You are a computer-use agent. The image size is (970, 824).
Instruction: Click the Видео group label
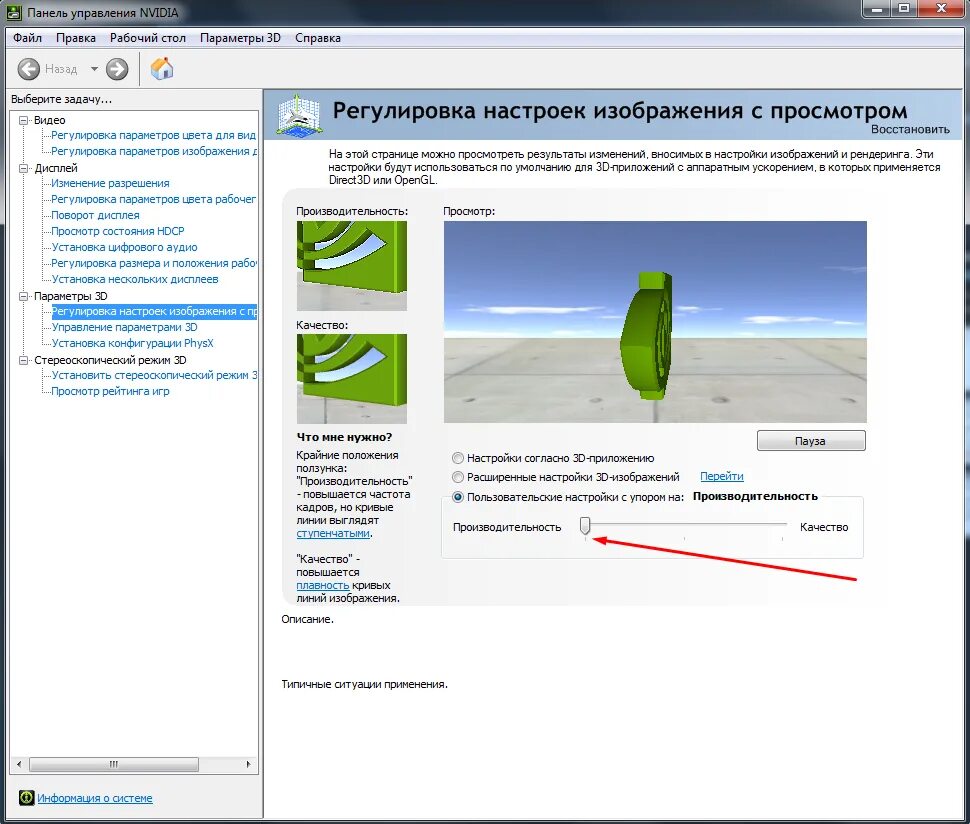(49, 120)
